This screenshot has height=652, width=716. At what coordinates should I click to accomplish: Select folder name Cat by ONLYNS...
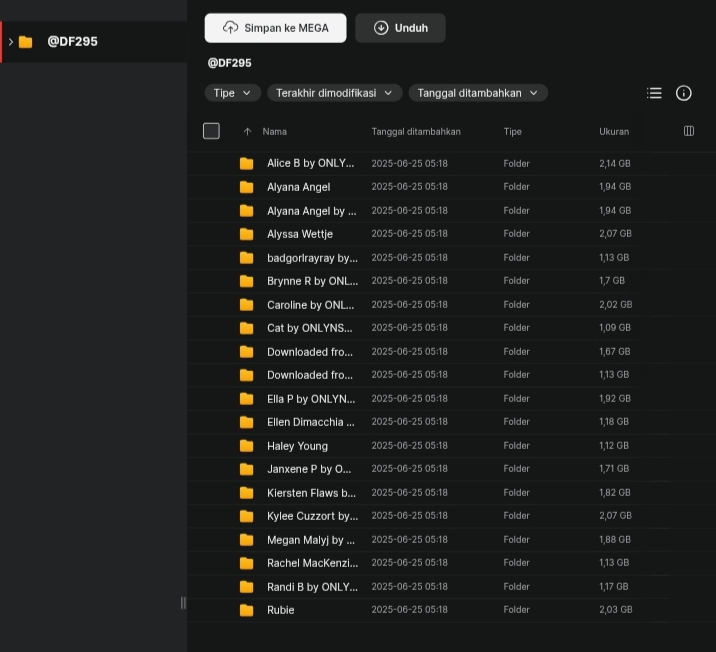click(x=310, y=328)
